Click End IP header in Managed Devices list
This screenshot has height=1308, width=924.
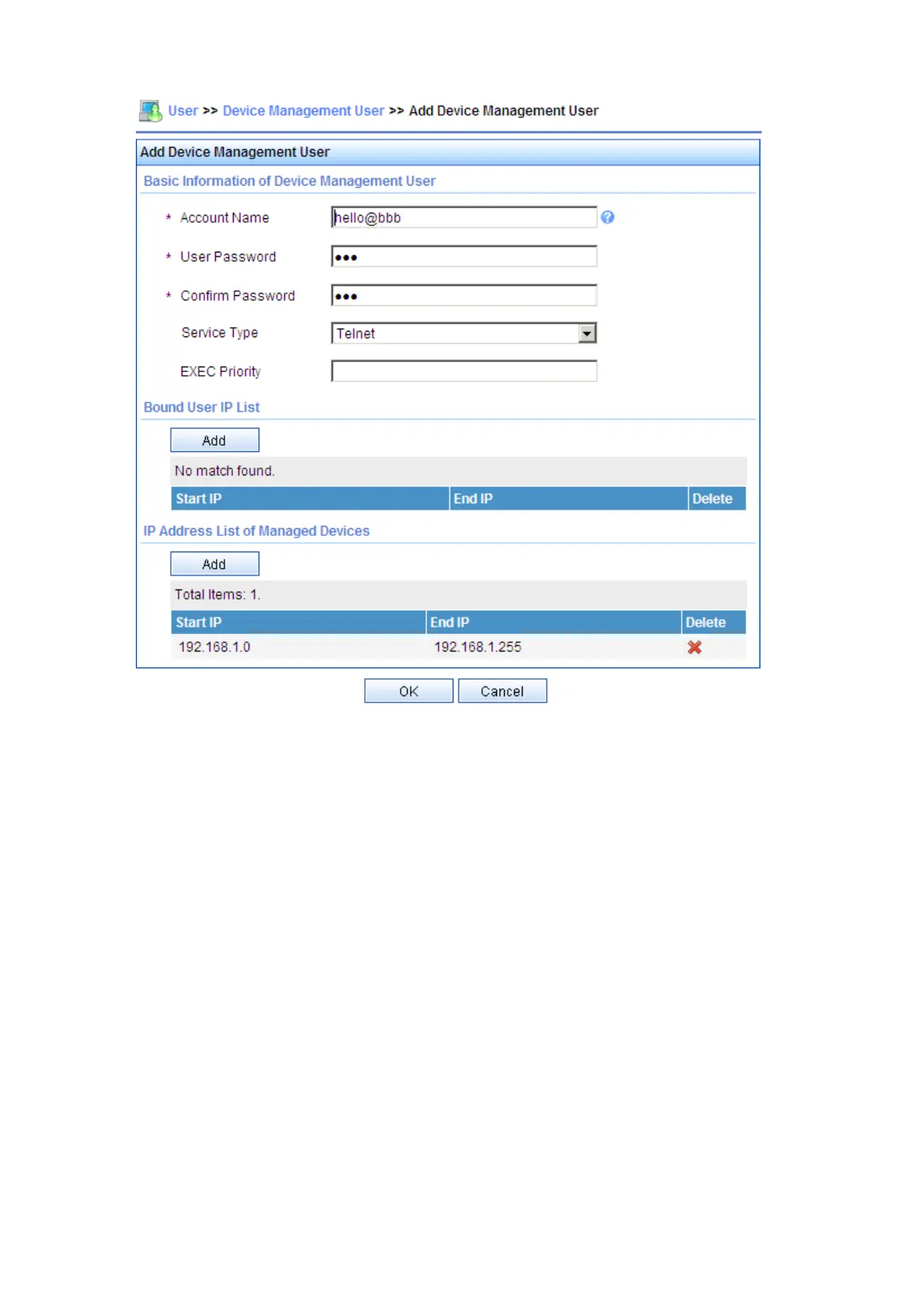coord(554,622)
